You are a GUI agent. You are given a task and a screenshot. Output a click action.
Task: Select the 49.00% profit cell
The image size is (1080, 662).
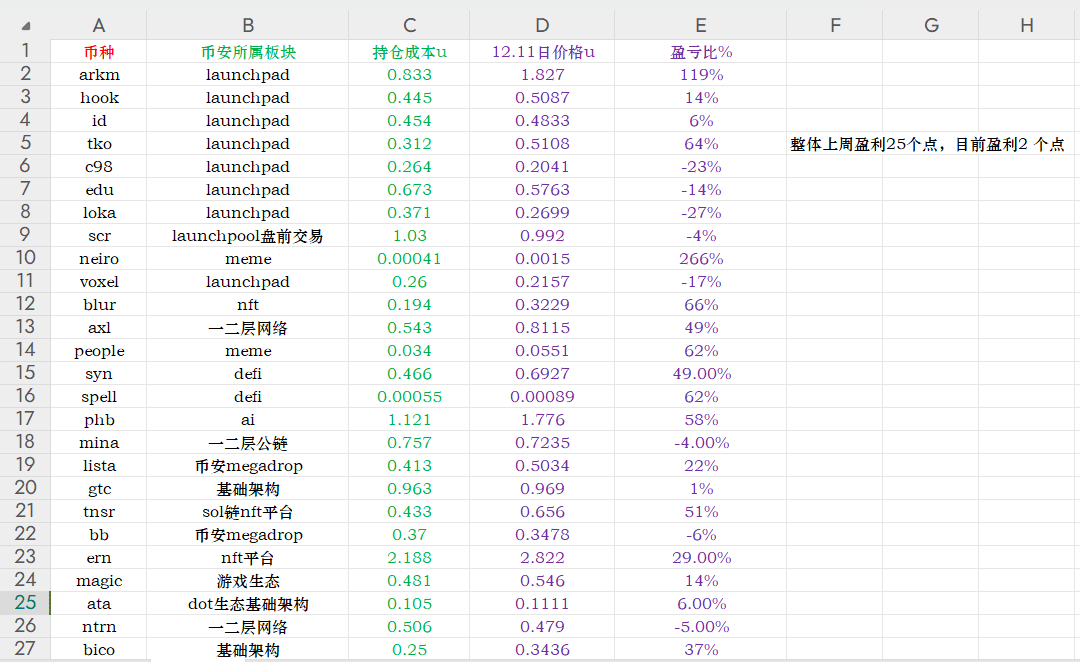[x=700, y=373]
